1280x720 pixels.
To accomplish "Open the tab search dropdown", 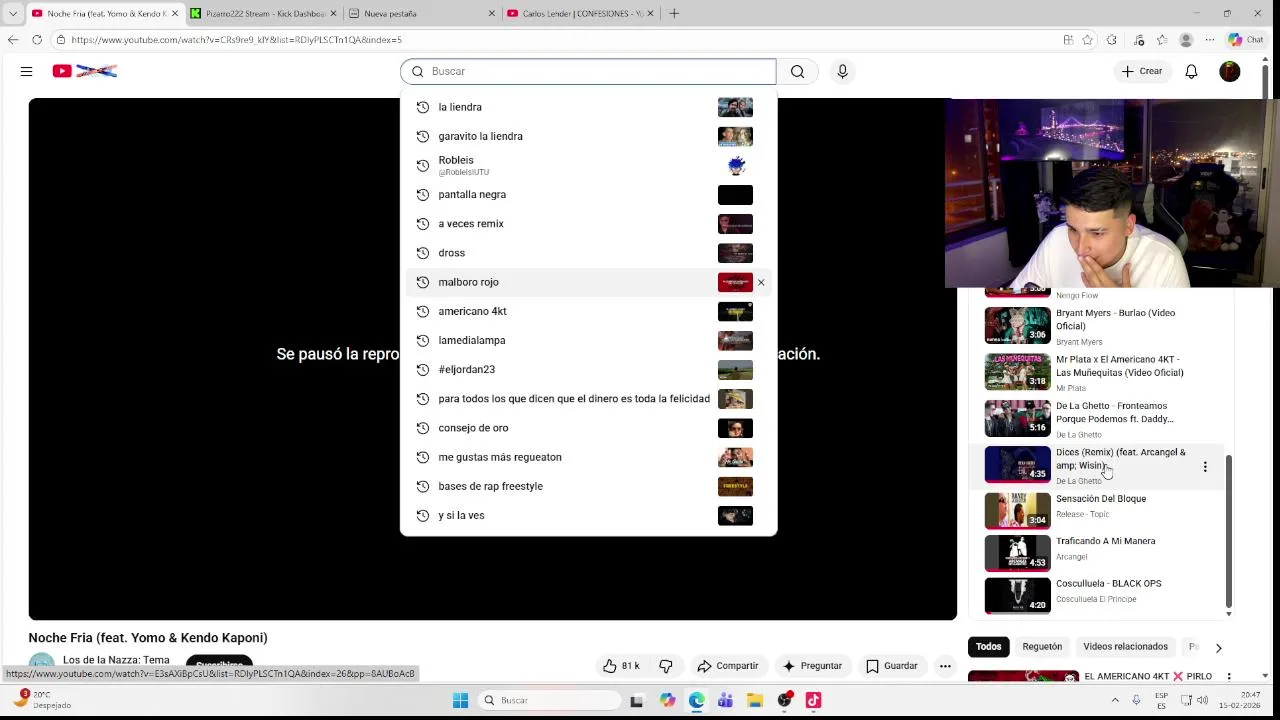I will coord(13,13).
